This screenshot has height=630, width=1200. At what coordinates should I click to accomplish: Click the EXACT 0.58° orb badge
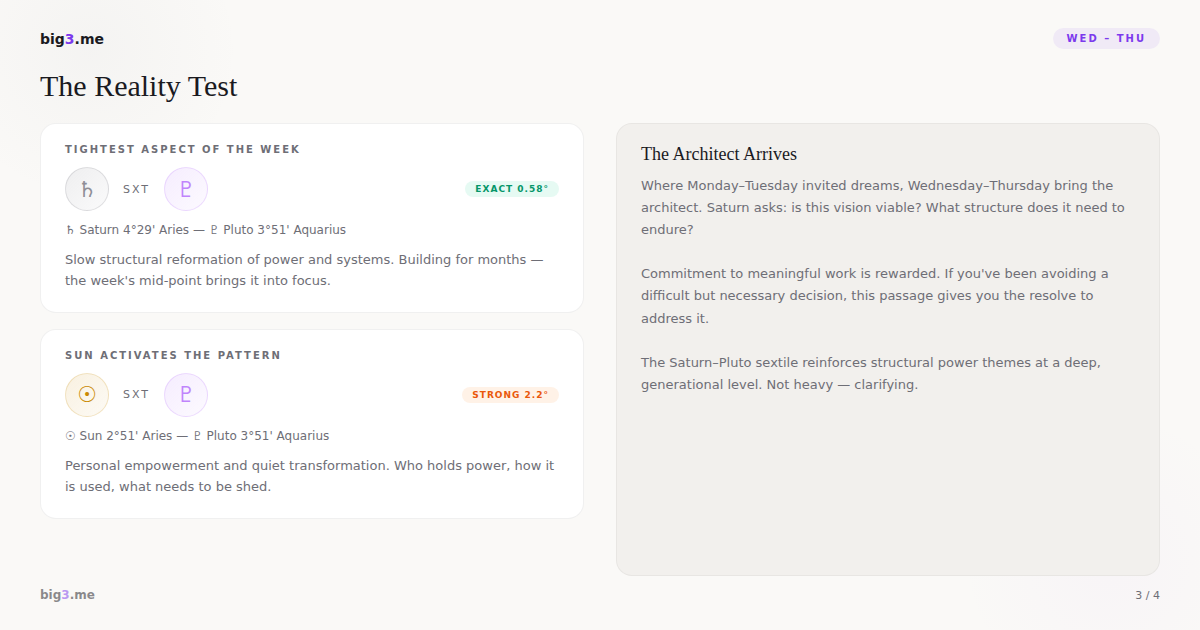pyautogui.click(x=511, y=189)
